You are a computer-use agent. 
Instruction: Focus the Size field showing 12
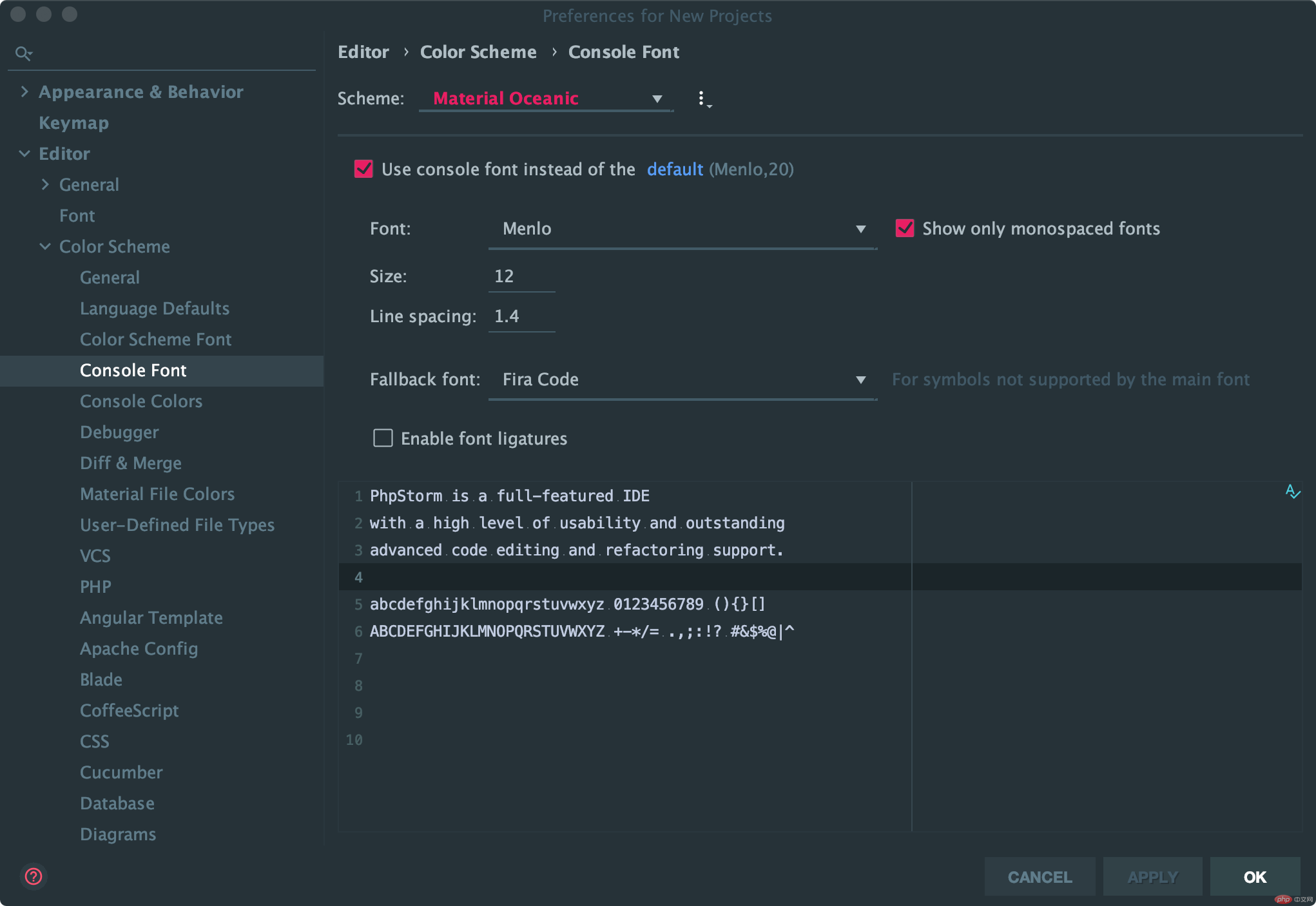coord(521,276)
